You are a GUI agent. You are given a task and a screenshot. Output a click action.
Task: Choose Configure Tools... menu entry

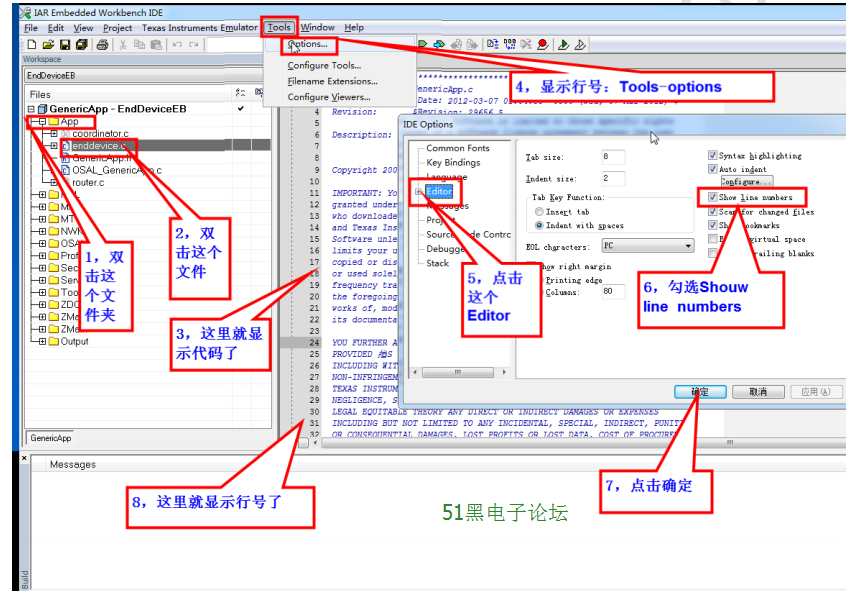tap(324, 65)
